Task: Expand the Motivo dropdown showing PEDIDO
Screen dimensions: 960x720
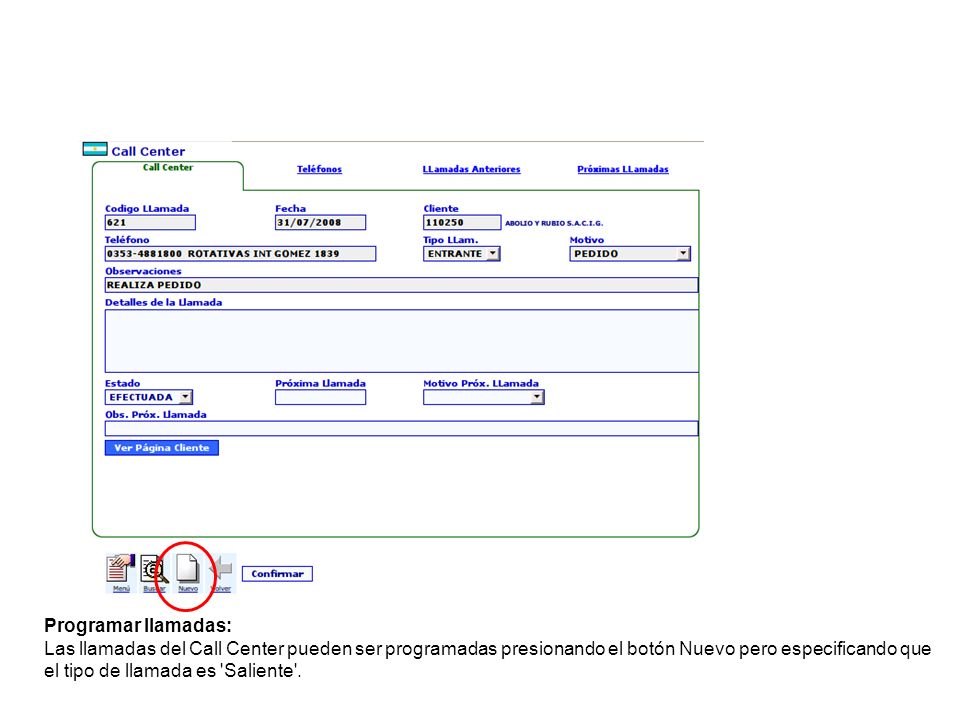Action: 630,253
